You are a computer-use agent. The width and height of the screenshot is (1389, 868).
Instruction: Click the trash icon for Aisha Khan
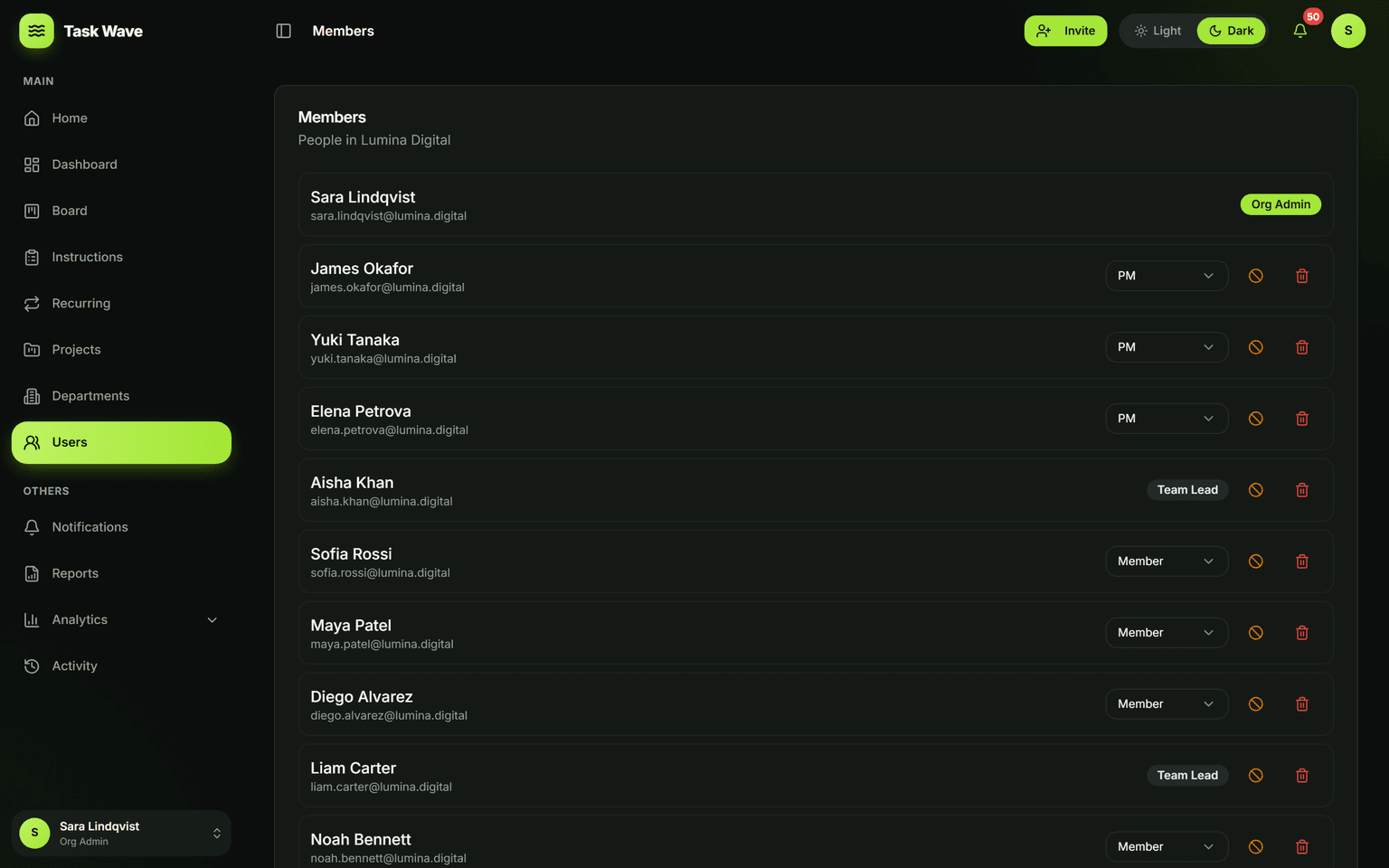pos(1302,490)
